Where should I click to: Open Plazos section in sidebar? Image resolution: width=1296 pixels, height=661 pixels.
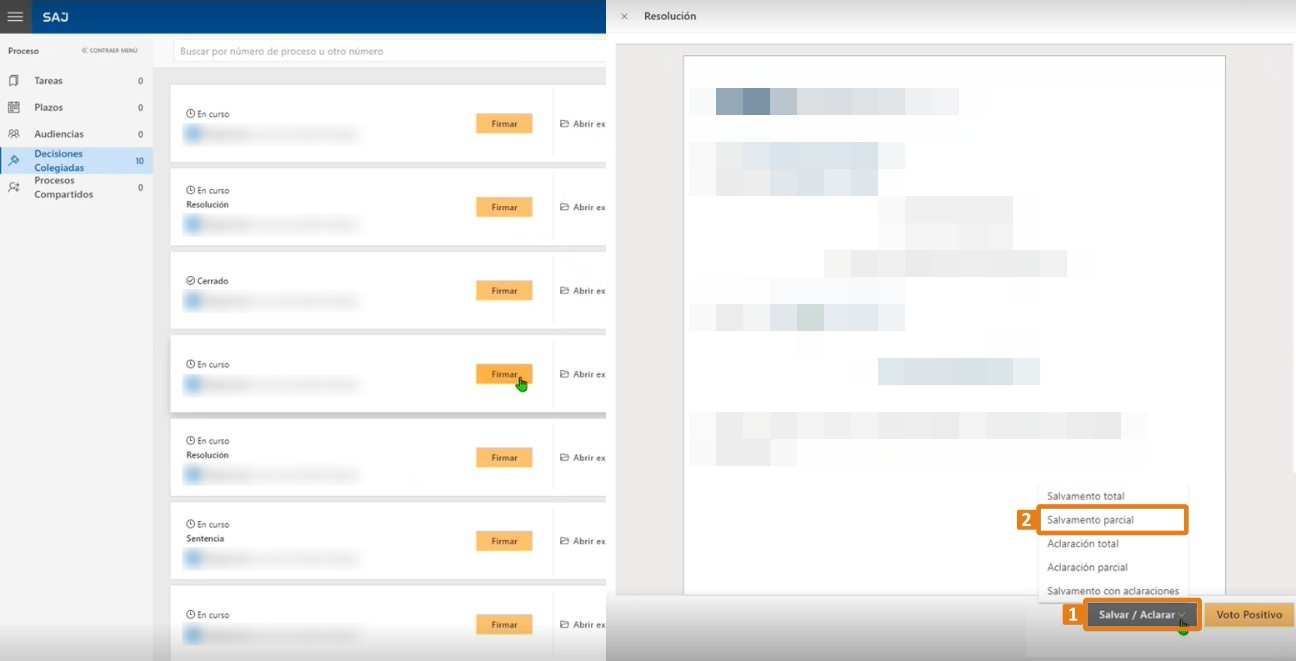pyautogui.click(x=76, y=107)
